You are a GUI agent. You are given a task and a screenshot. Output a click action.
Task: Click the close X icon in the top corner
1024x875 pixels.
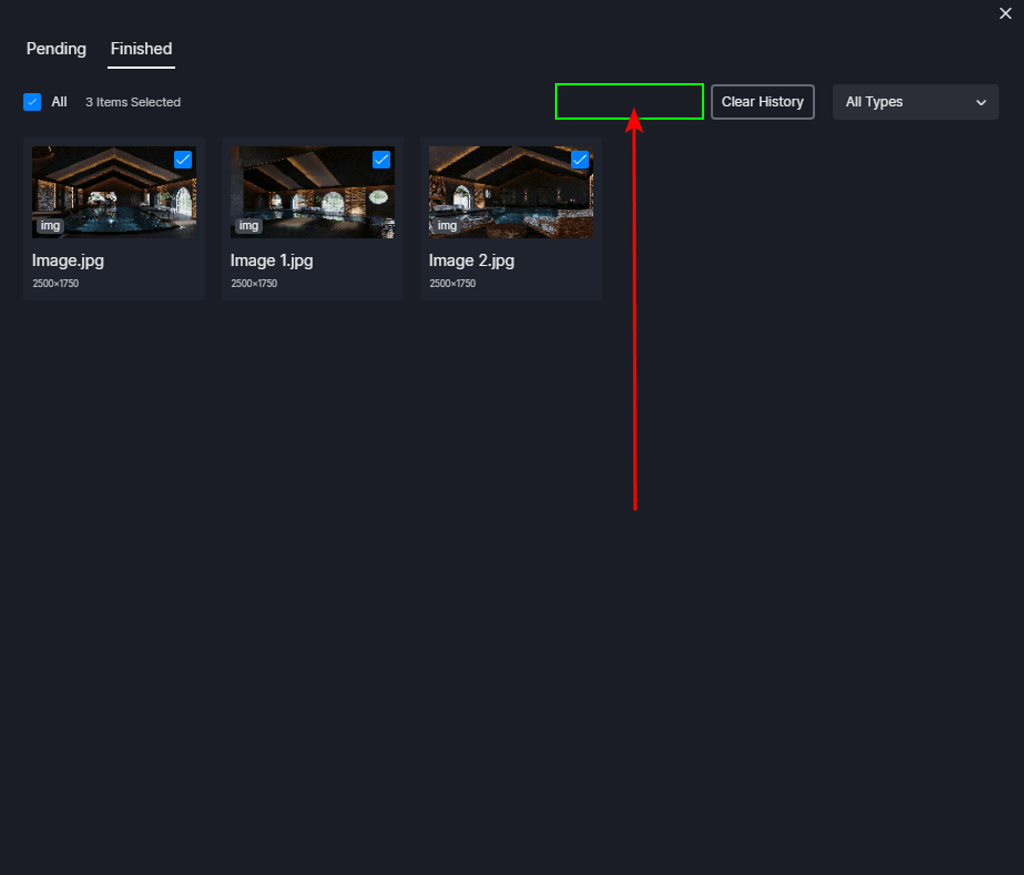tap(1005, 13)
